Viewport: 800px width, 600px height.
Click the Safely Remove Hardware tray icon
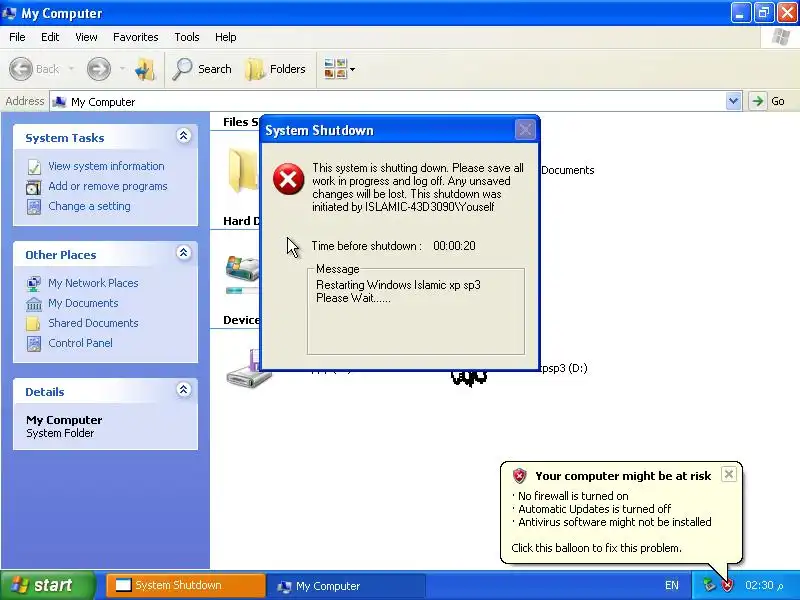coord(709,585)
